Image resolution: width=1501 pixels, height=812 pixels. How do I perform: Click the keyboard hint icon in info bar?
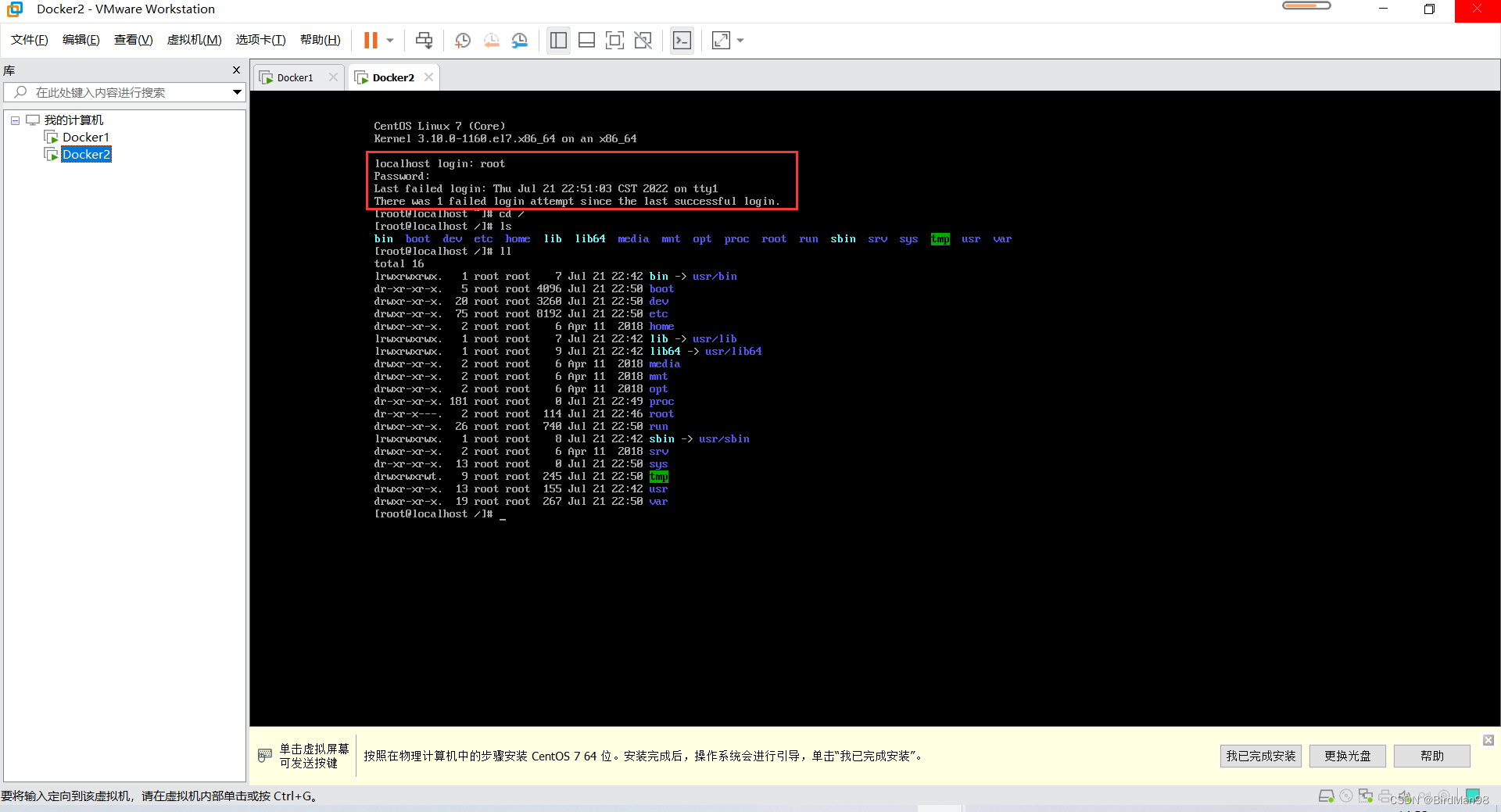click(265, 755)
